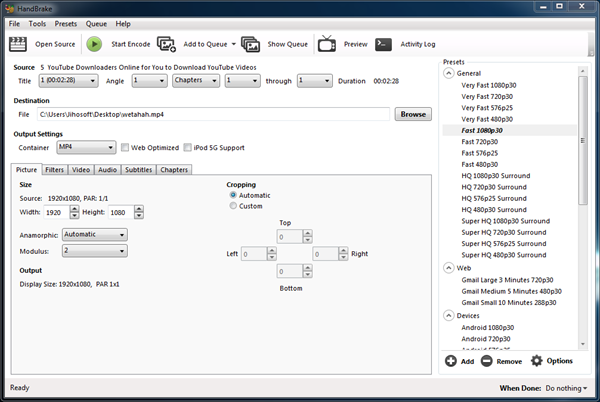This screenshot has height=402, width=600.
Task: Click the Add to Queue icon
Action: pyautogui.click(x=166, y=44)
